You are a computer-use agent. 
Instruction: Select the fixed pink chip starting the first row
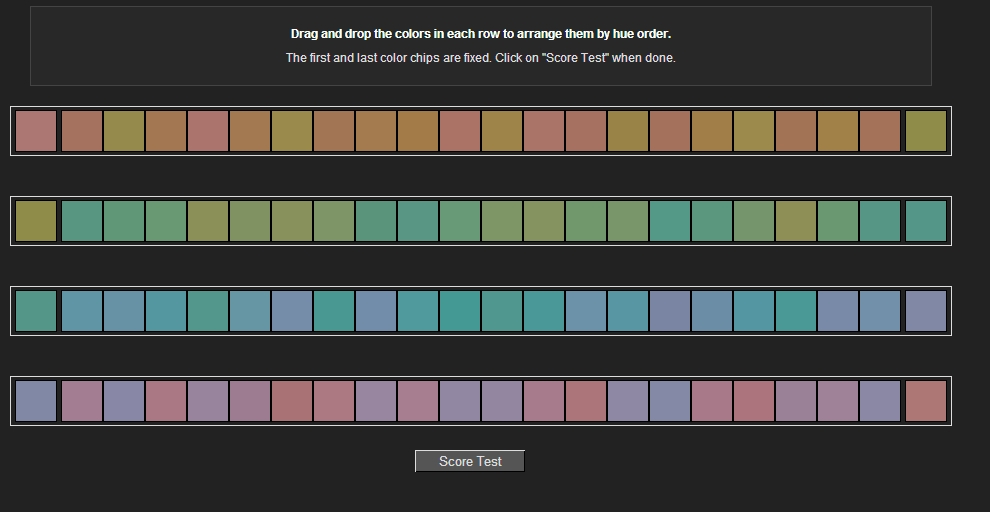point(36,131)
